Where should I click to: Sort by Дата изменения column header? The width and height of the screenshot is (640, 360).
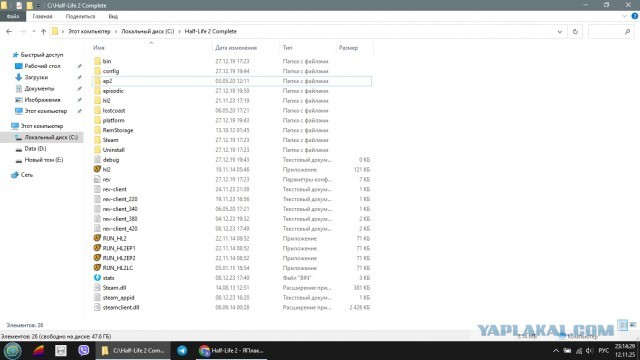pos(236,48)
